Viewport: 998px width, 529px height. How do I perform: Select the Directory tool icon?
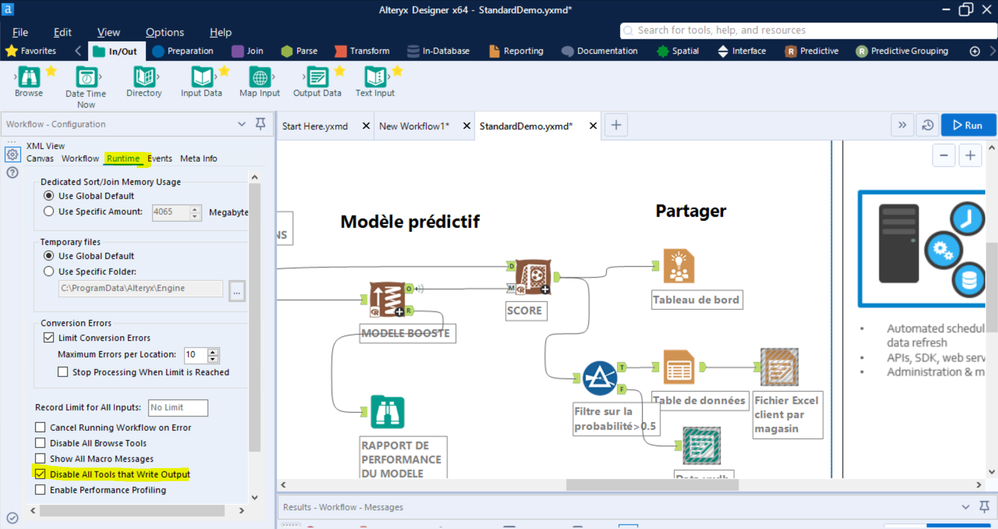pyautogui.click(x=144, y=78)
